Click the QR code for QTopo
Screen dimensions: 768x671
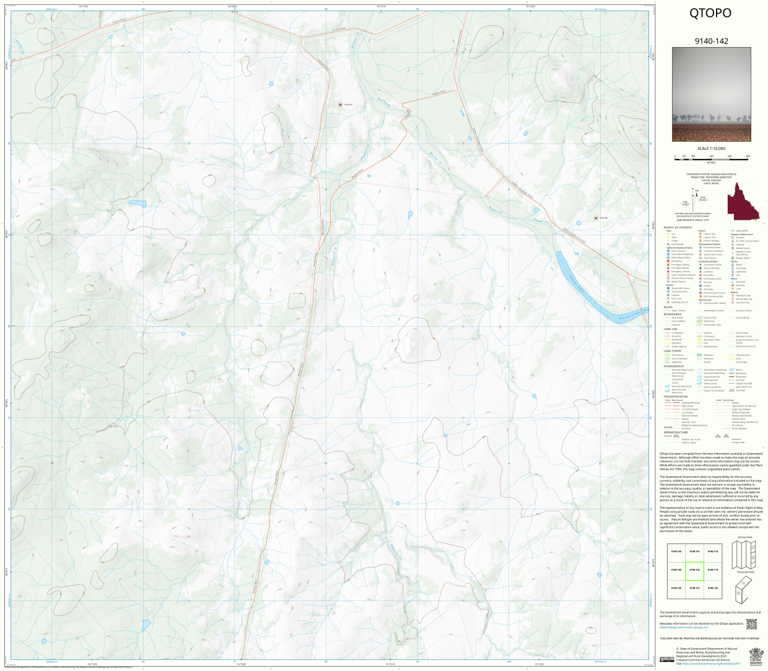(x=751, y=624)
